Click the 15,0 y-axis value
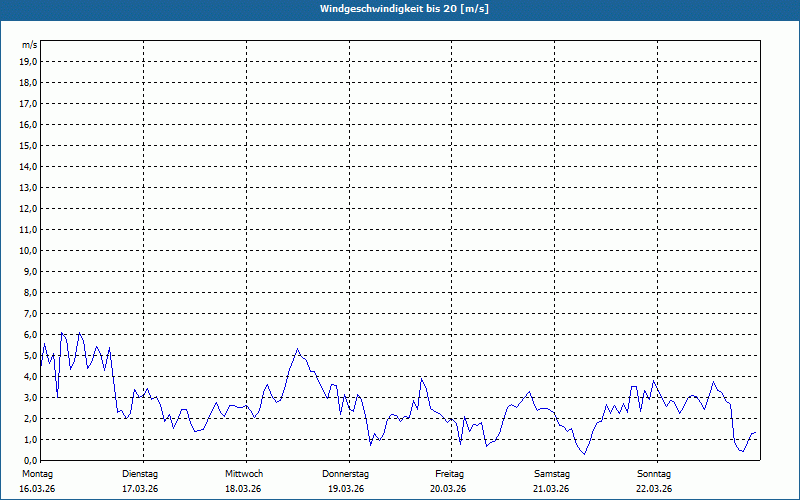The image size is (800, 500). tap(29, 145)
